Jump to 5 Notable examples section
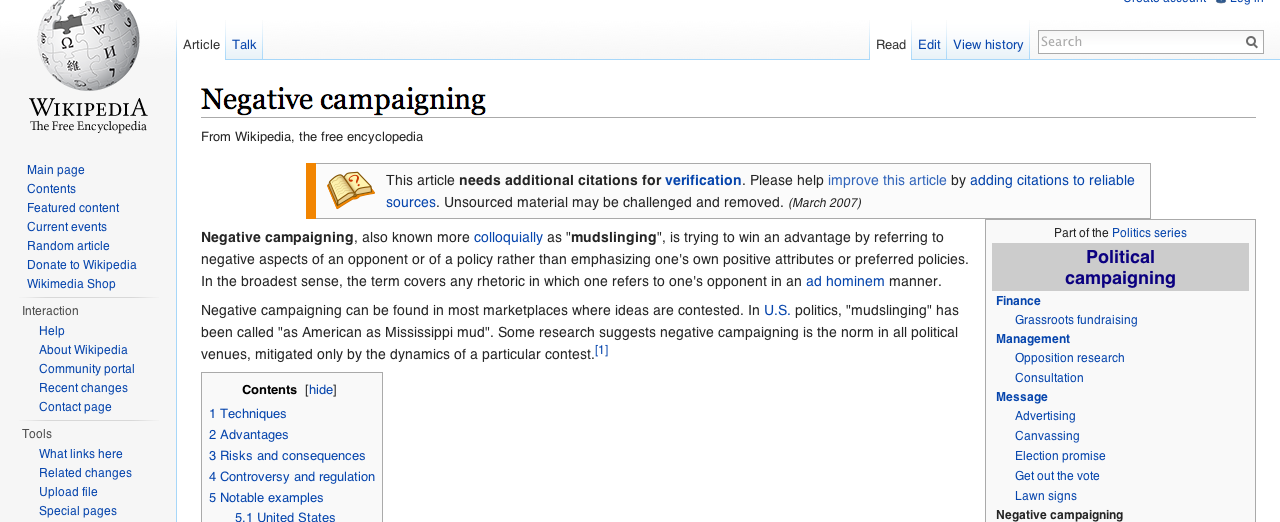 click(266, 498)
